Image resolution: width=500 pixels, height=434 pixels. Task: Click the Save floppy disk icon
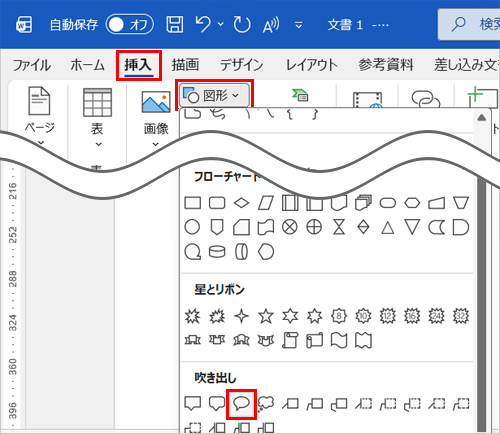pos(175,25)
